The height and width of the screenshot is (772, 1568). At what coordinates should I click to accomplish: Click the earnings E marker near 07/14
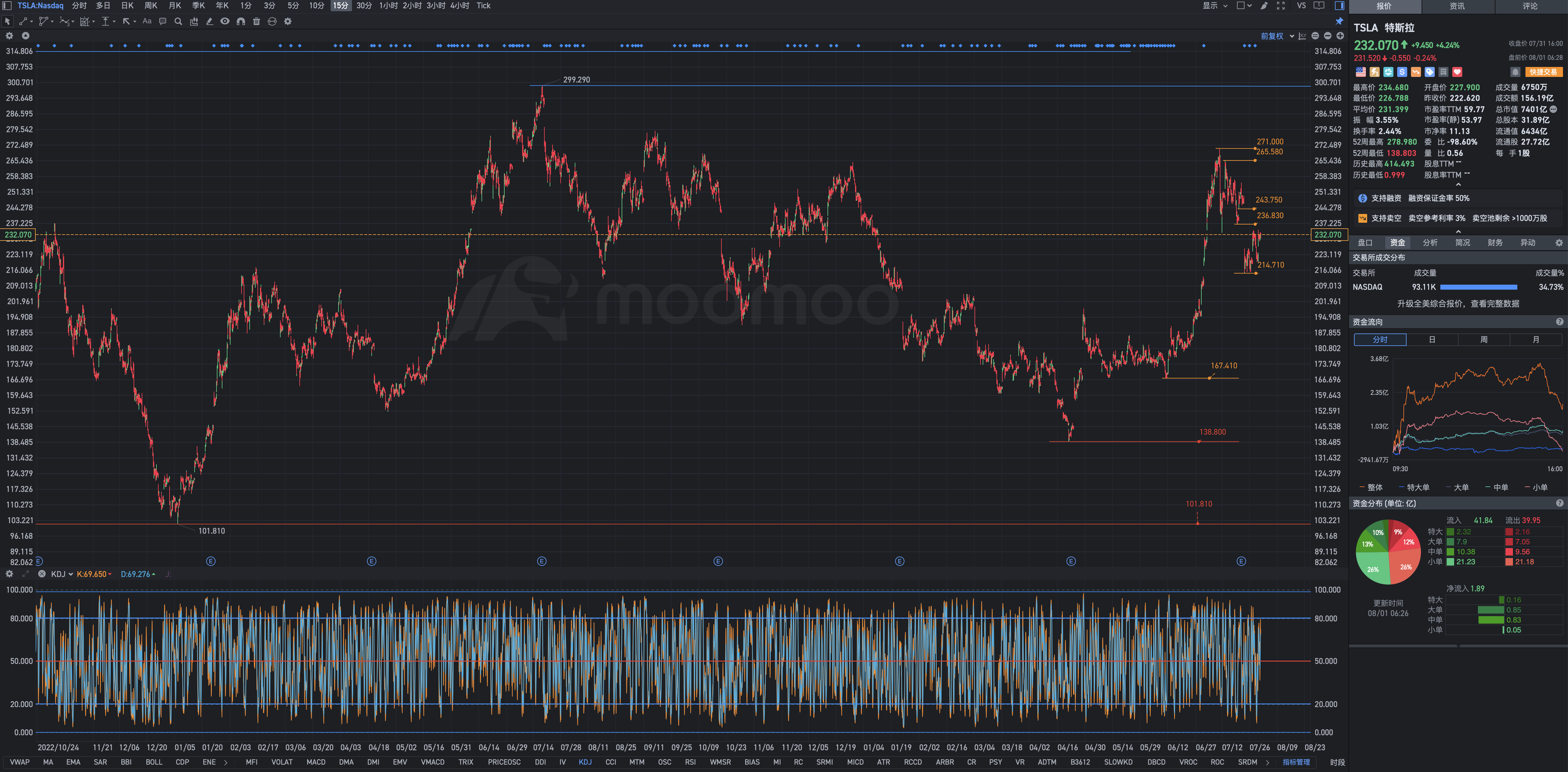click(x=542, y=561)
